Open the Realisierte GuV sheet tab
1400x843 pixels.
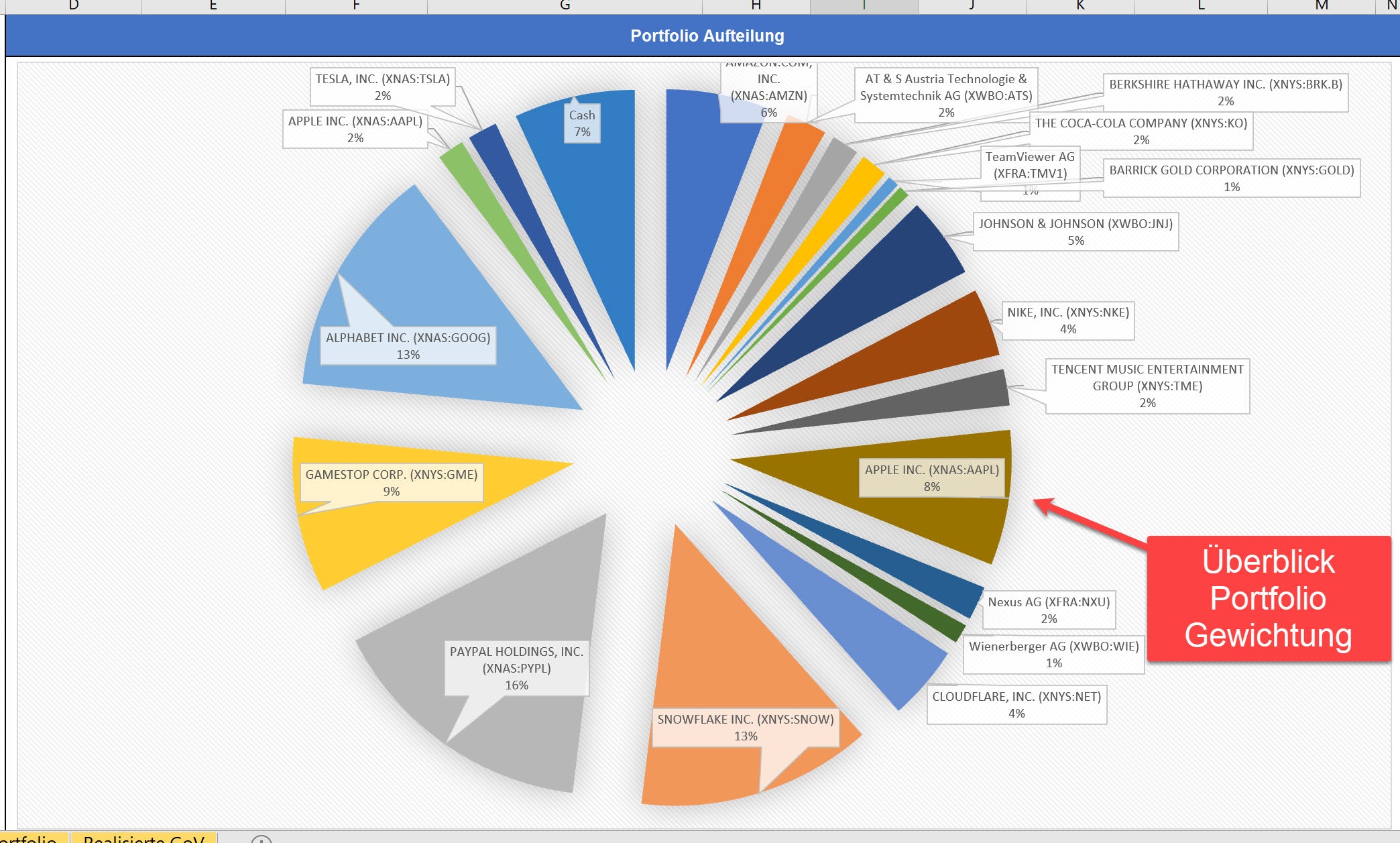click(x=143, y=839)
